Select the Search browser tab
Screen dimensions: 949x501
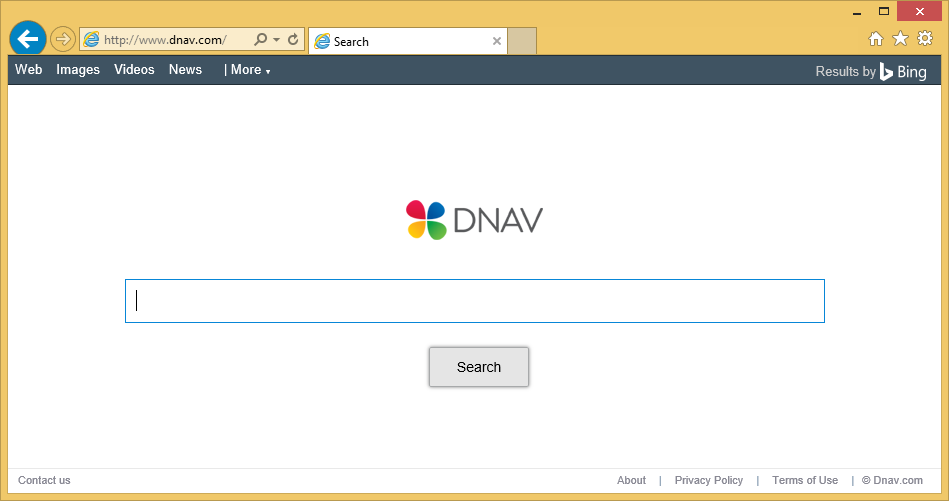(x=407, y=41)
